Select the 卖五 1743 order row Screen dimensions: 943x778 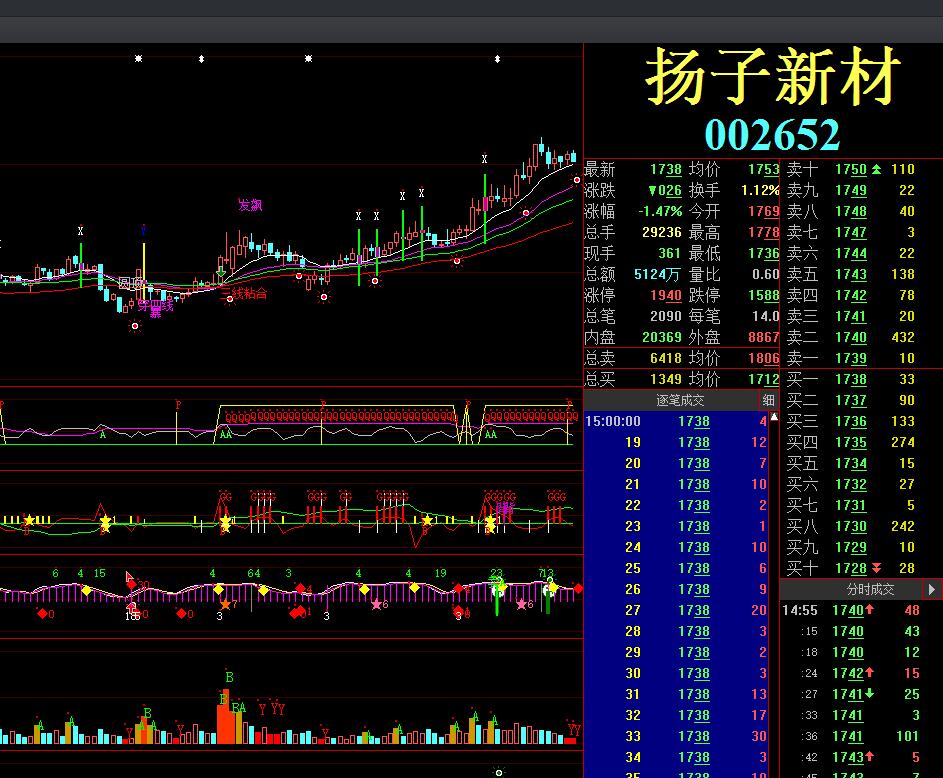[861, 274]
